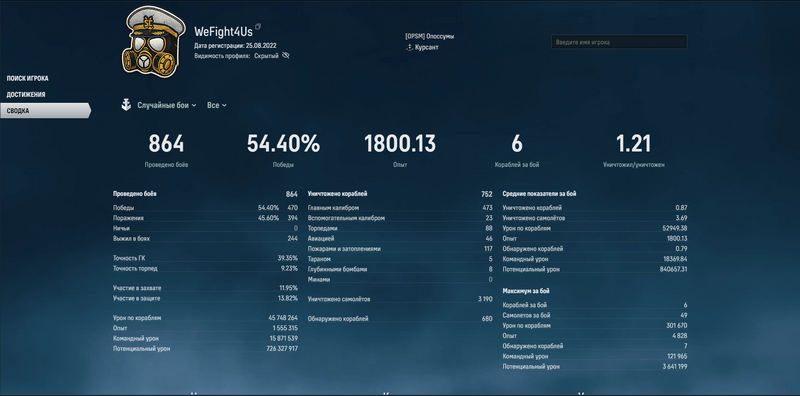Click the max team damage 121 965
Screen dimensions: 800x396
tap(677, 356)
